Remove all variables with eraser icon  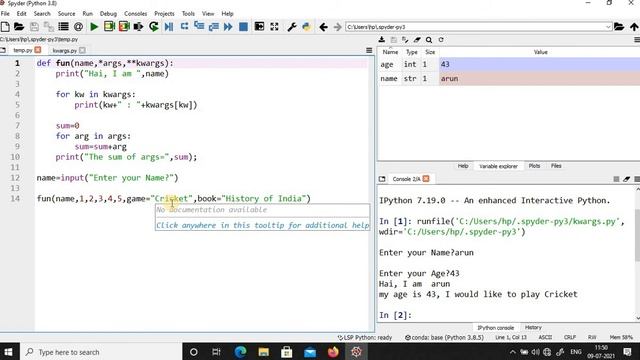click(x=417, y=40)
